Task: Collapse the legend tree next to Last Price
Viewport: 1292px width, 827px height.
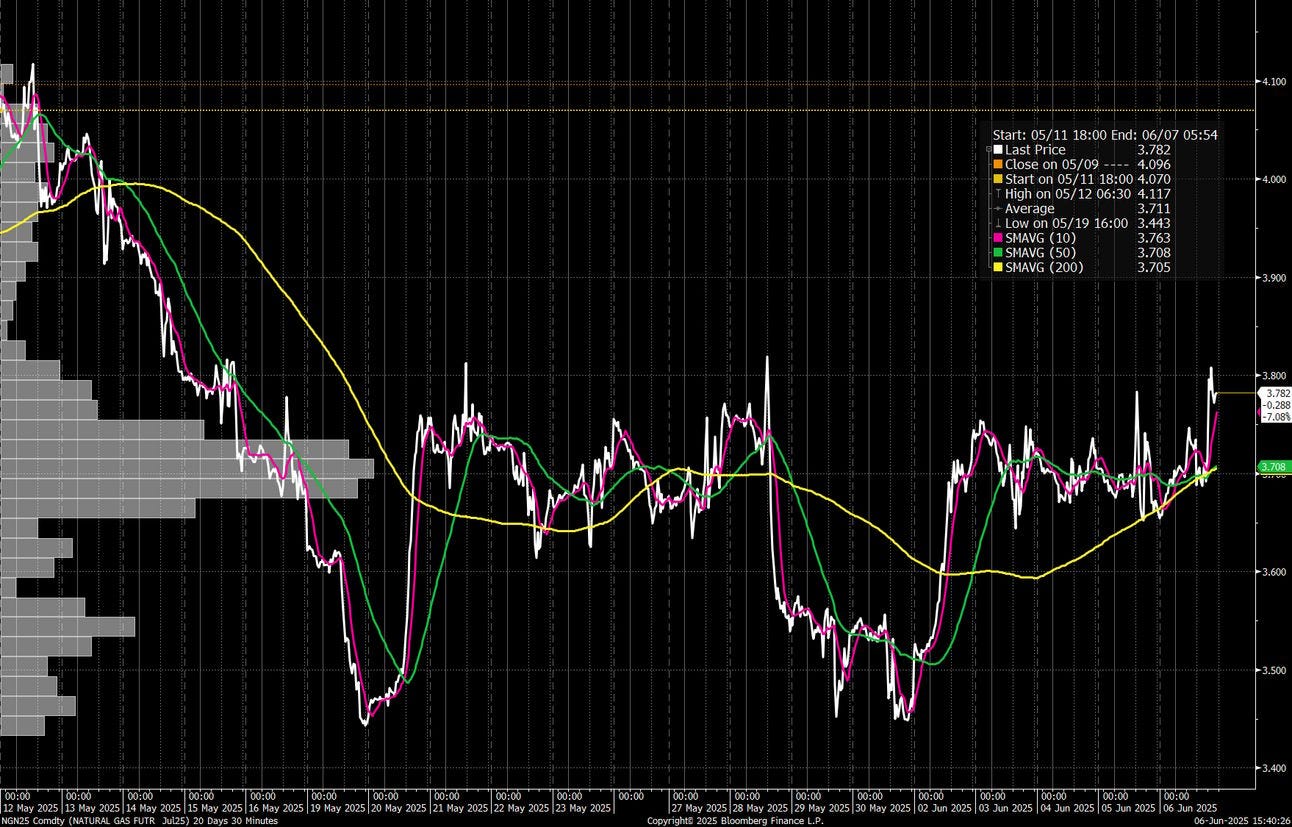Action: pos(988,149)
